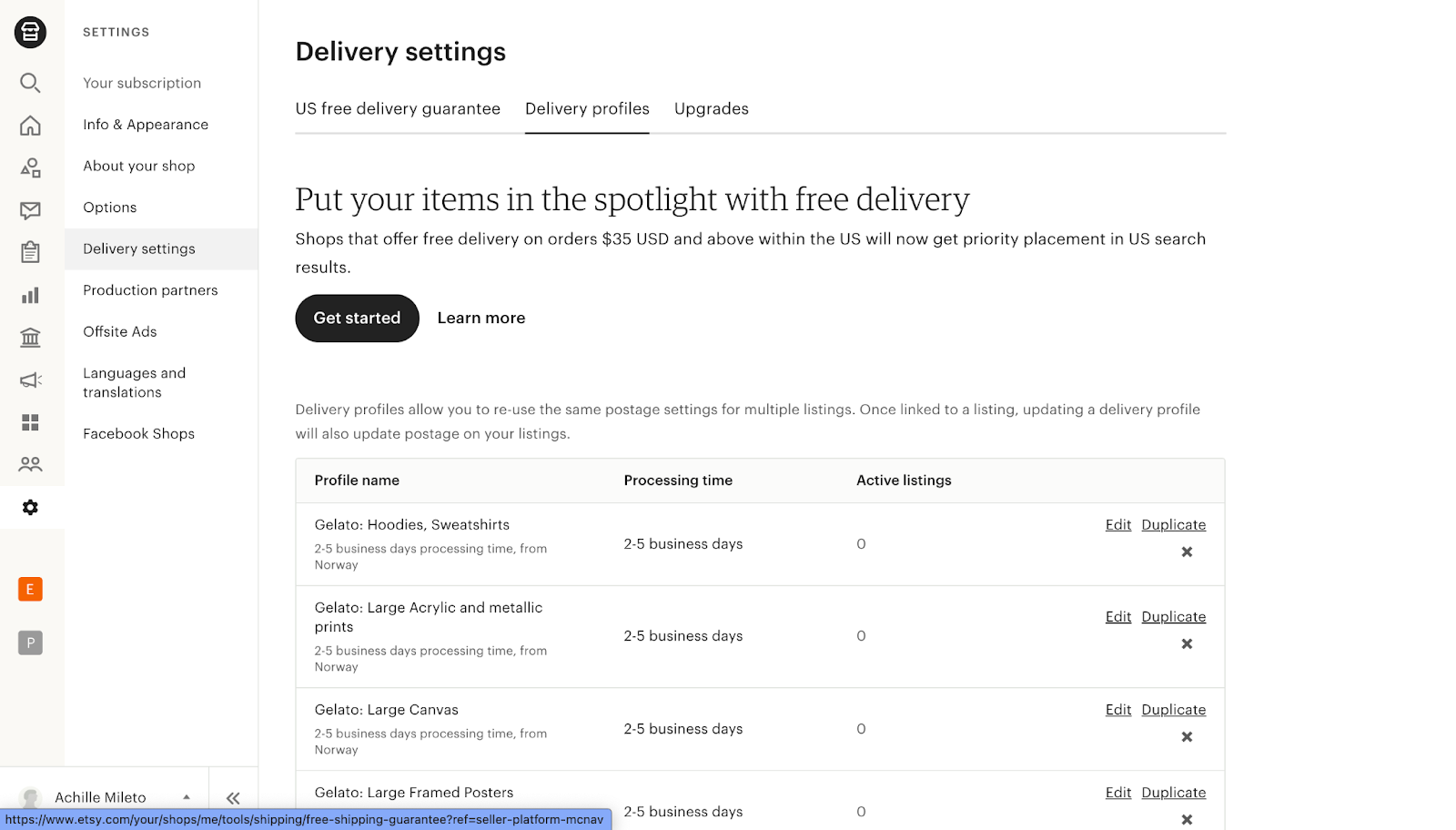Collapse the sidebar with double chevron
This screenshot has width=1456, height=830.
click(x=233, y=798)
